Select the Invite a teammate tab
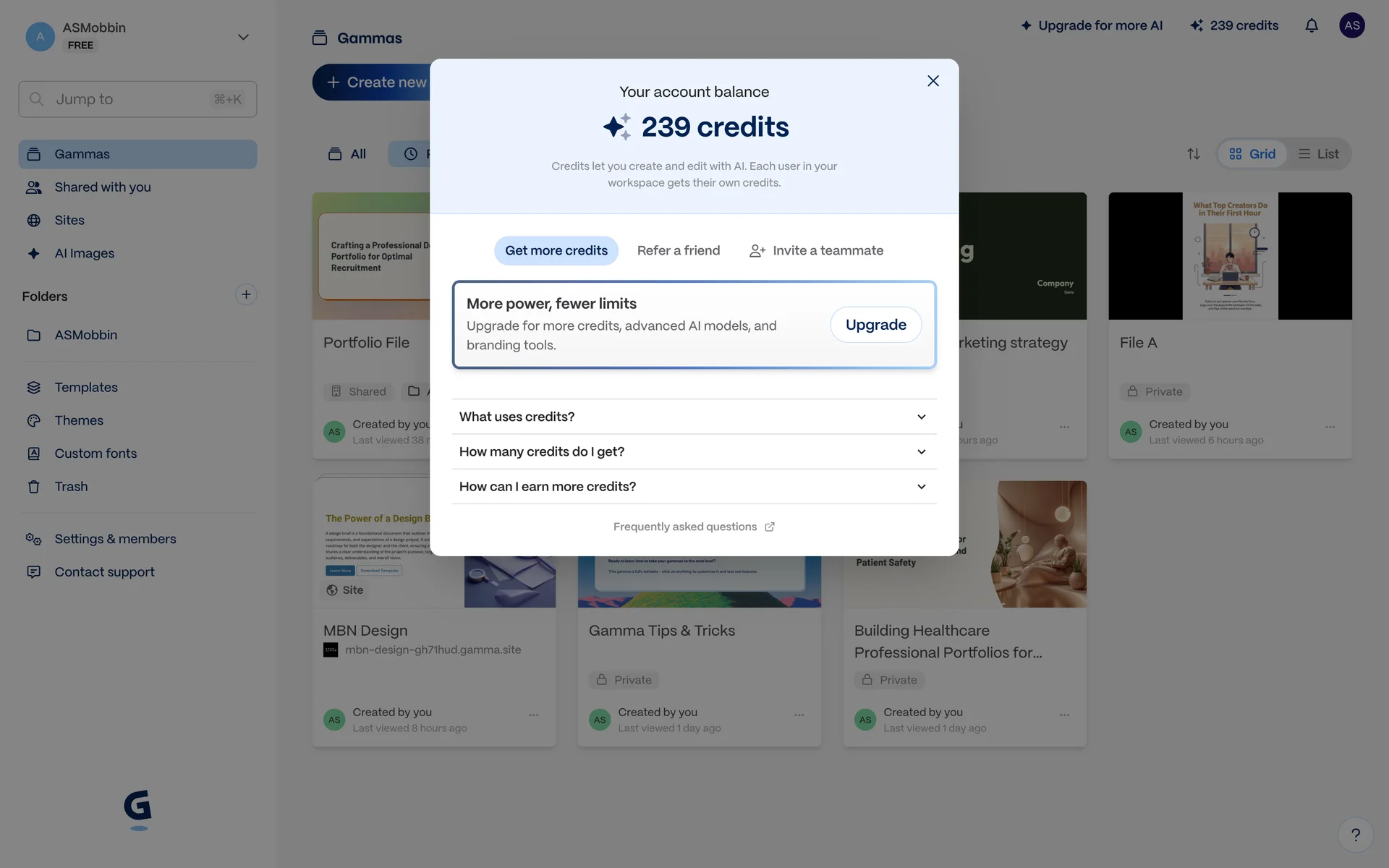The width and height of the screenshot is (1389, 868). point(816,250)
